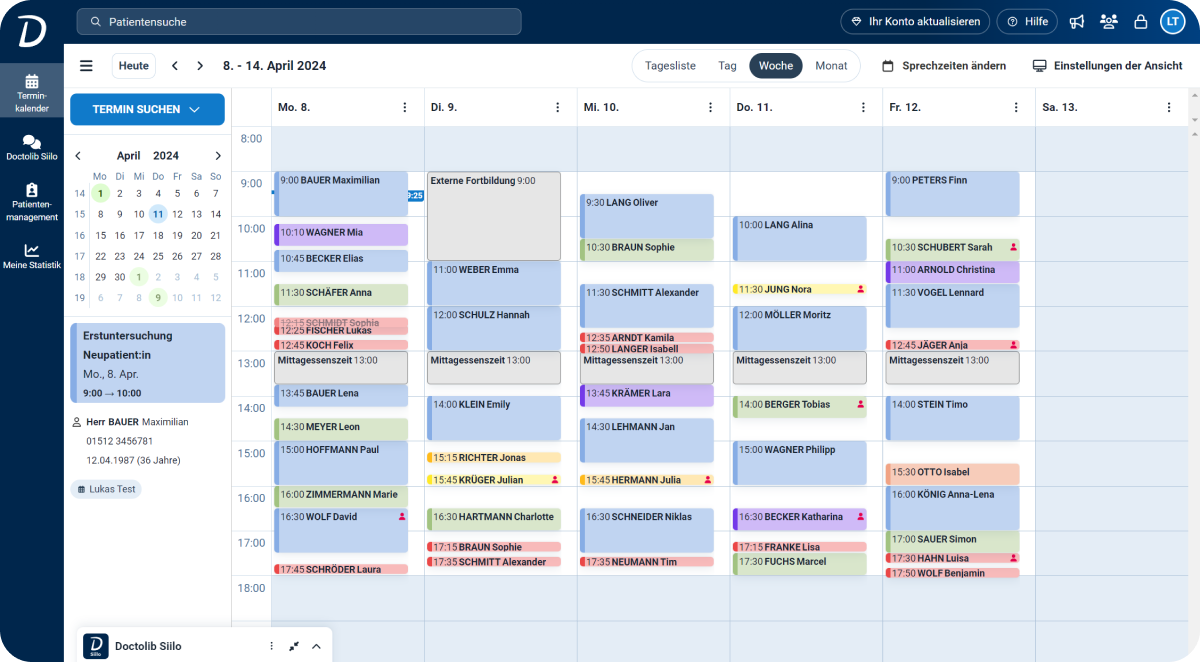
Task: Open the team members icon in header
Action: pyautogui.click(x=1108, y=21)
